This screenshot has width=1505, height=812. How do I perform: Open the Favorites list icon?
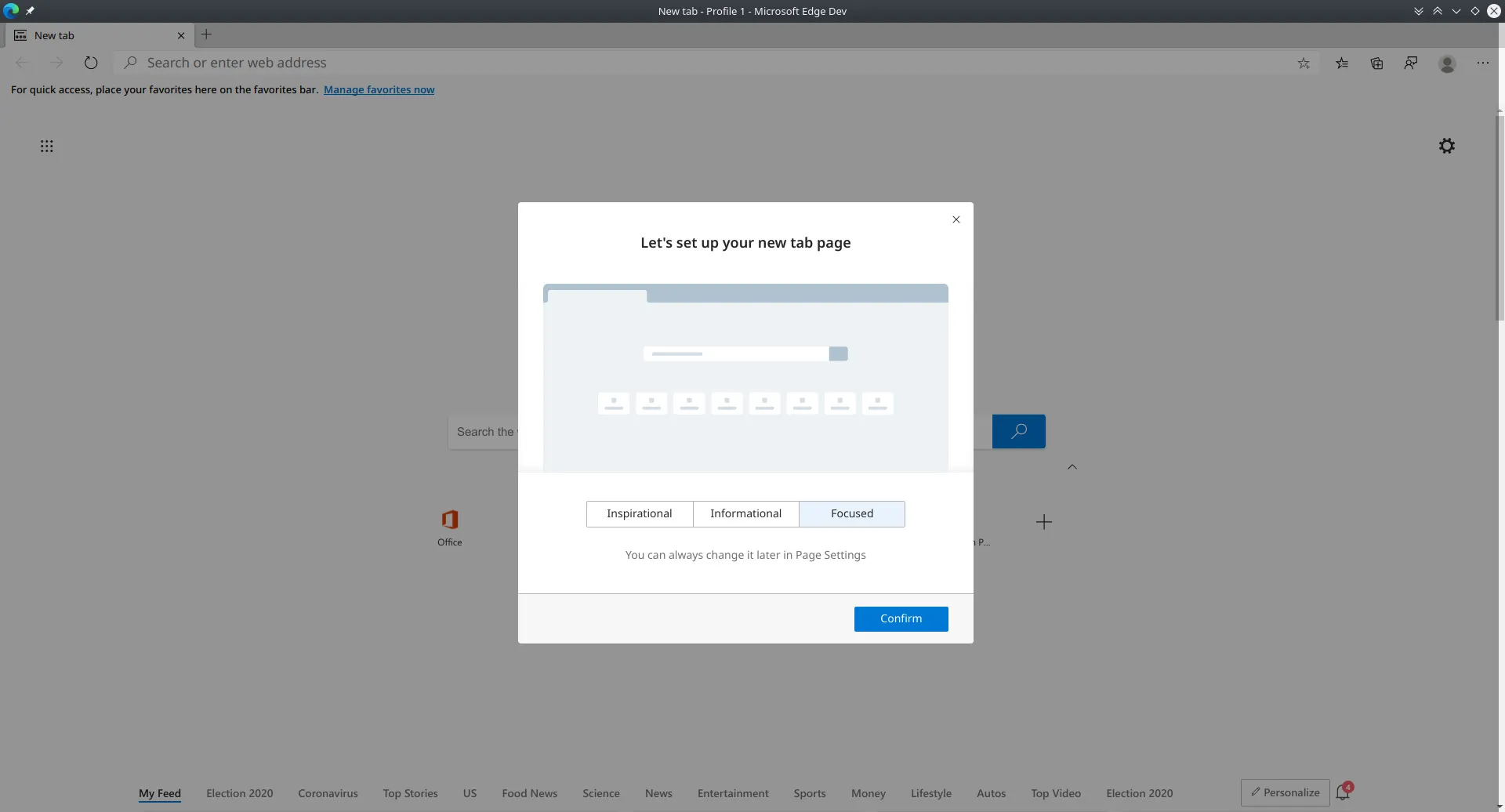pyautogui.click(x=1342, y=63)
